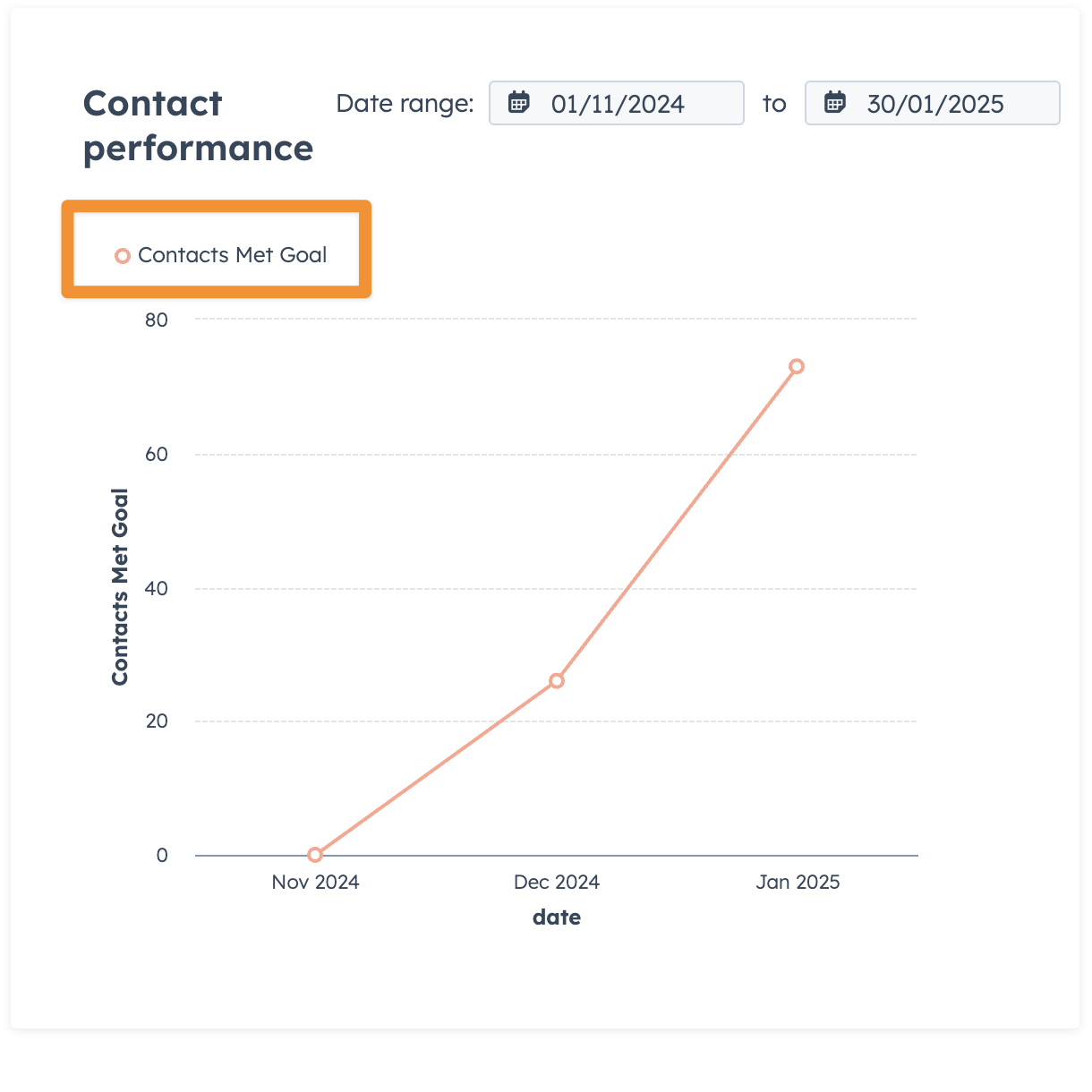Click the Jan 2025 data point marker
The image size is (1092, 1092).
(x=797, y=366)
